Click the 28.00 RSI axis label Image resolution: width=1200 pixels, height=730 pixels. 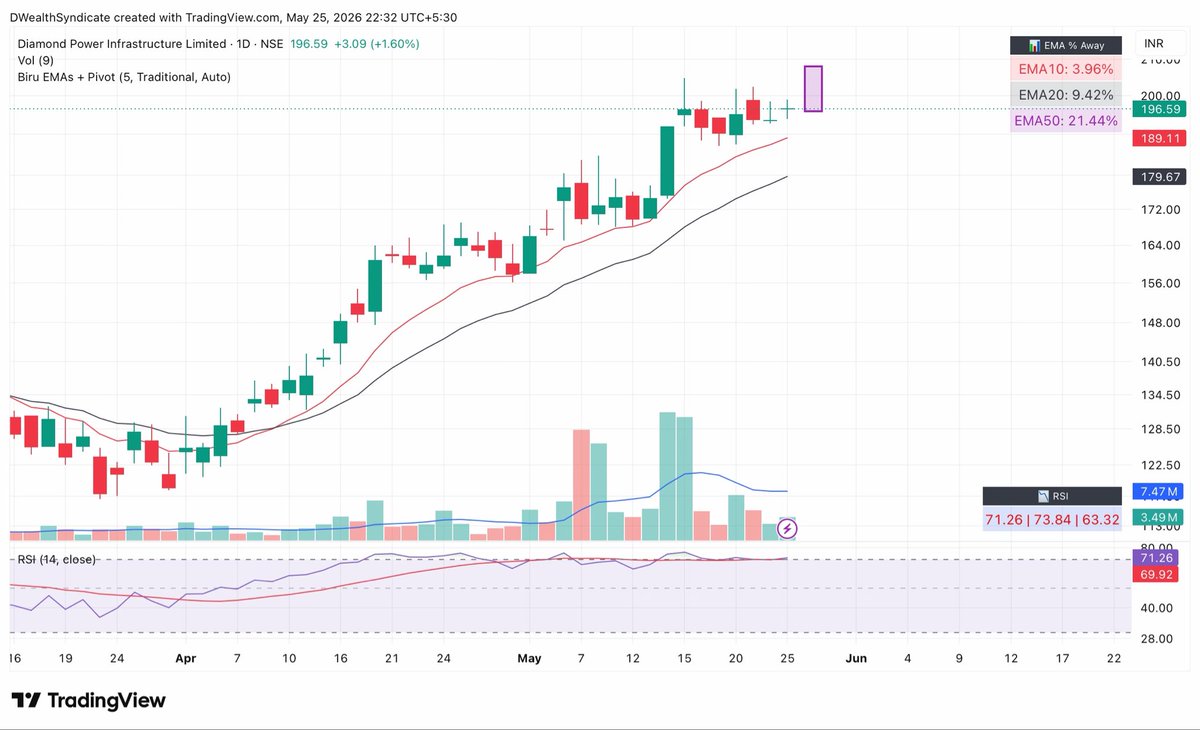pos(1158,638)
